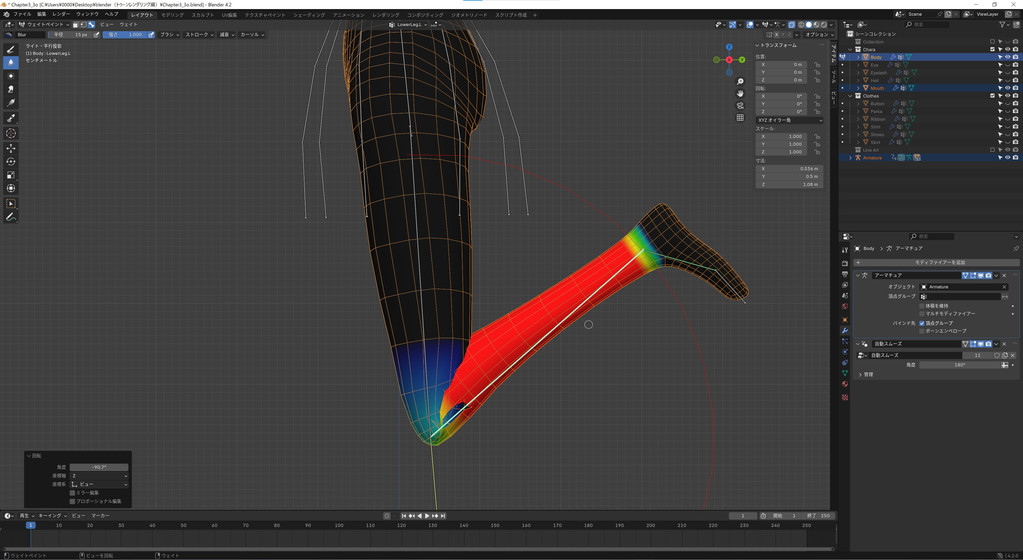Viewport: 1023px width, 560px height.
Task: Select the Transform tool in toolbar
Action: [10, 189]
